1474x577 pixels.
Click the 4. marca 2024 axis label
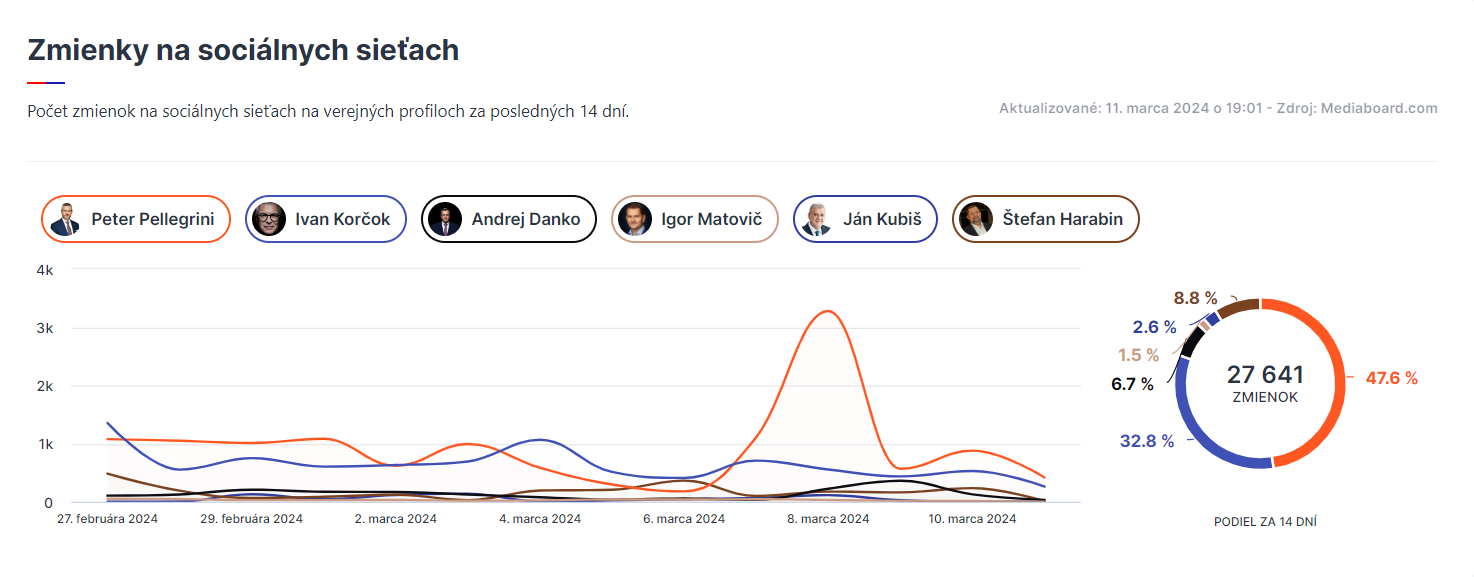540,519
